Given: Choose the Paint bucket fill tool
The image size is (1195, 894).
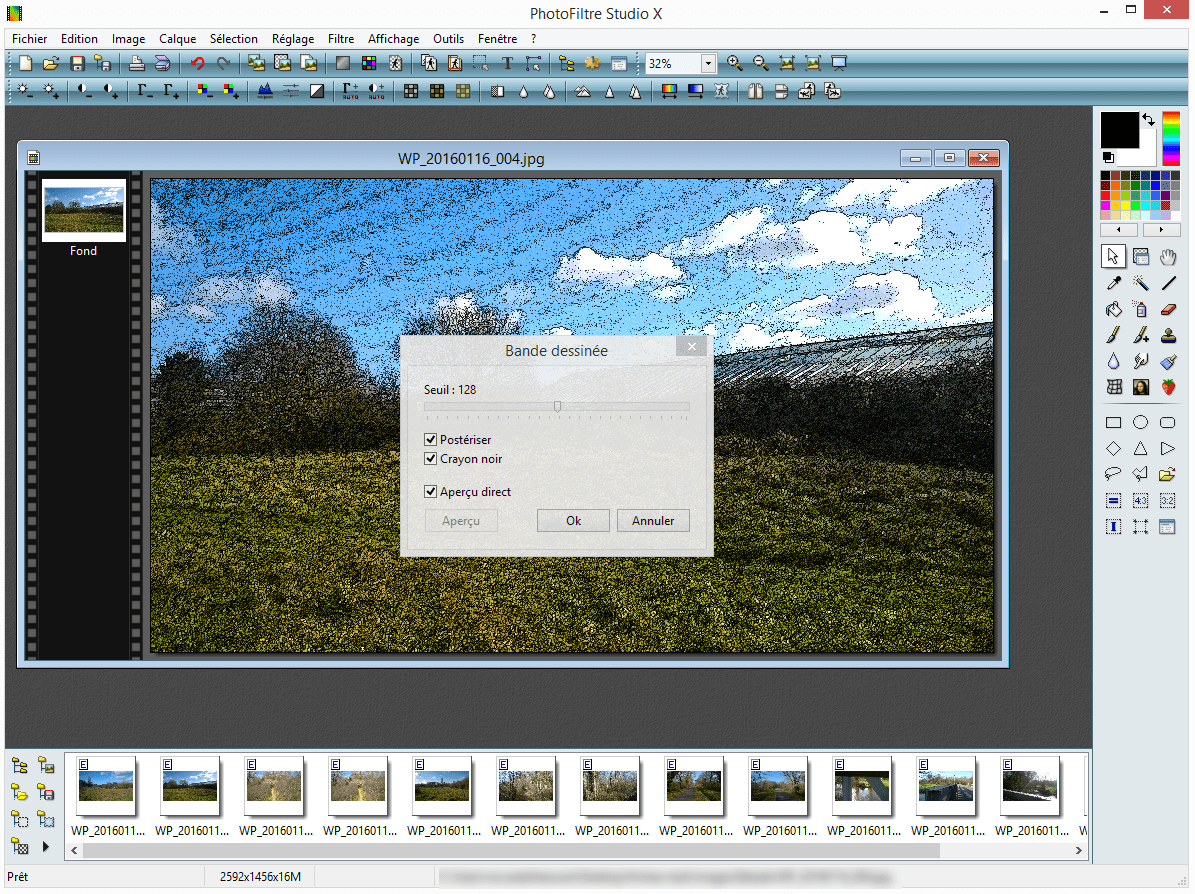Looking at the screenshot, I should pos(1113,309).
